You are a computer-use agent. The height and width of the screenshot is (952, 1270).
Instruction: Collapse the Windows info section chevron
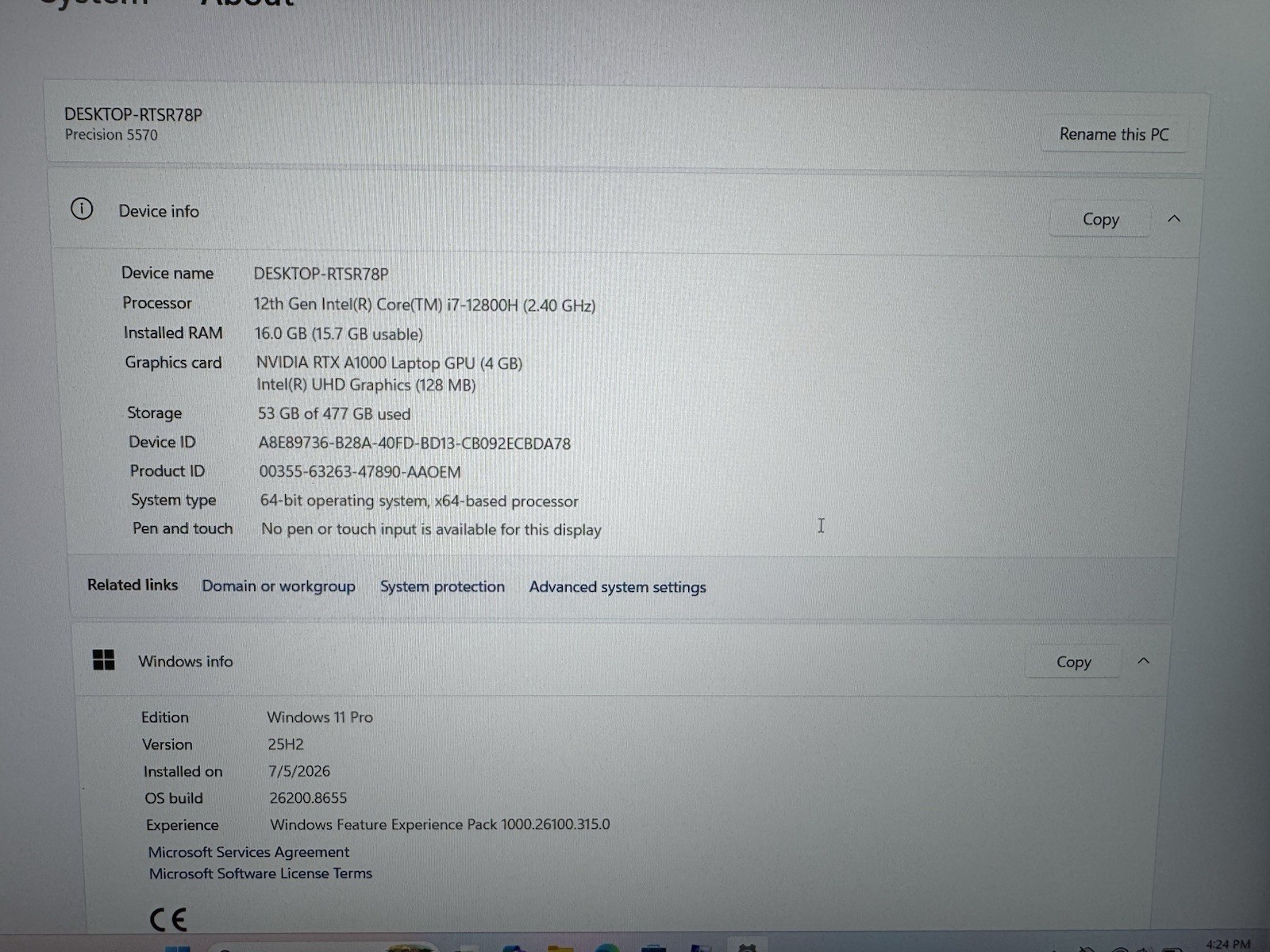tap(1144, 661)
